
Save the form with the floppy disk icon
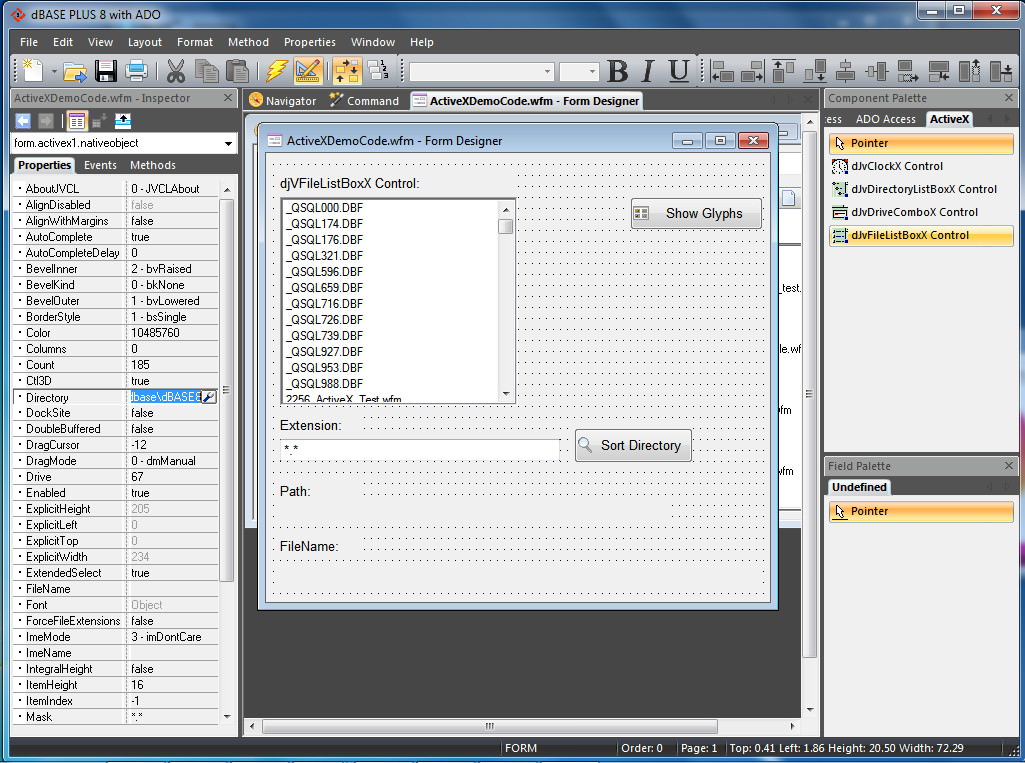click(106, 71)
